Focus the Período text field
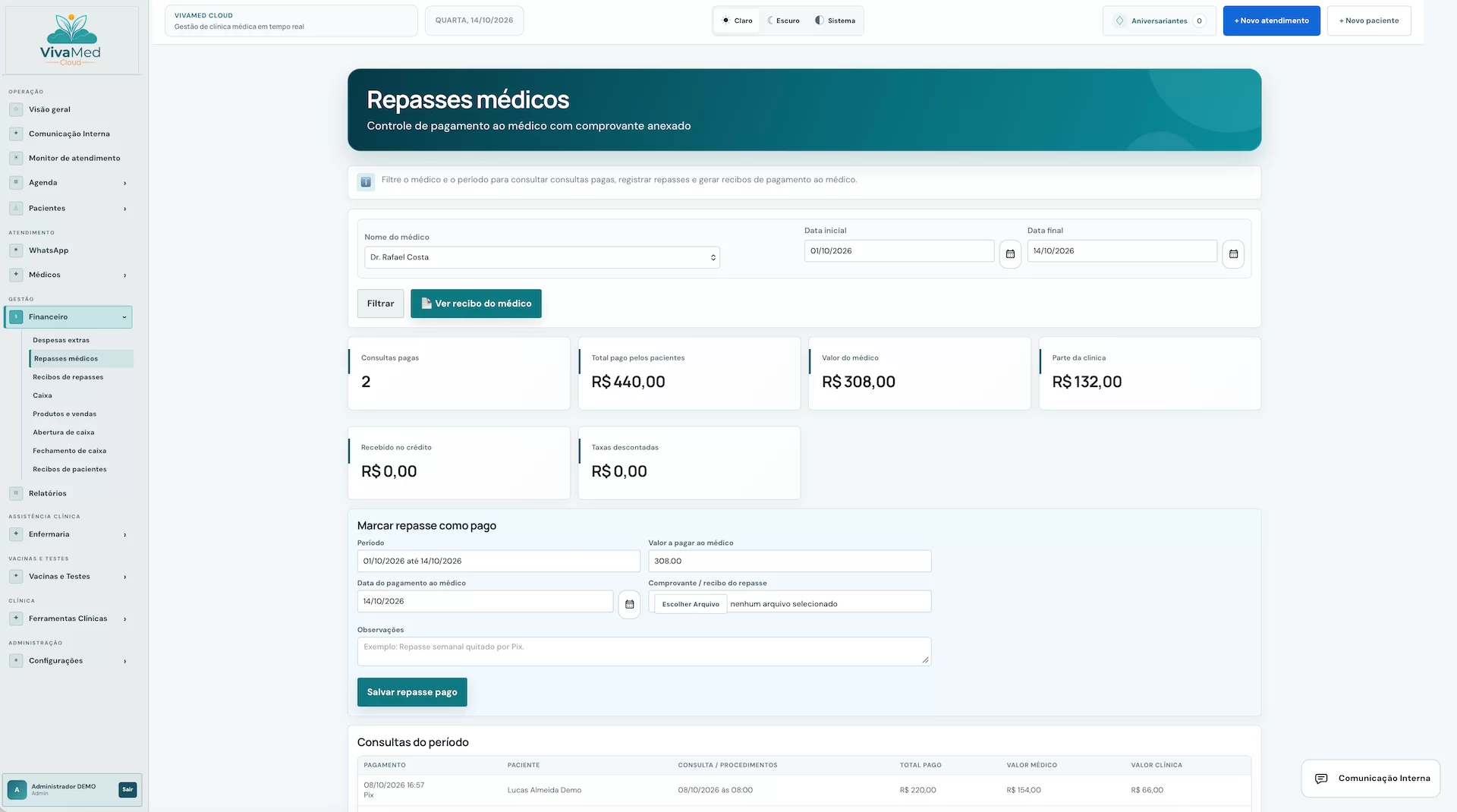Screen dimensions: 1457x812 coord(499,561)
